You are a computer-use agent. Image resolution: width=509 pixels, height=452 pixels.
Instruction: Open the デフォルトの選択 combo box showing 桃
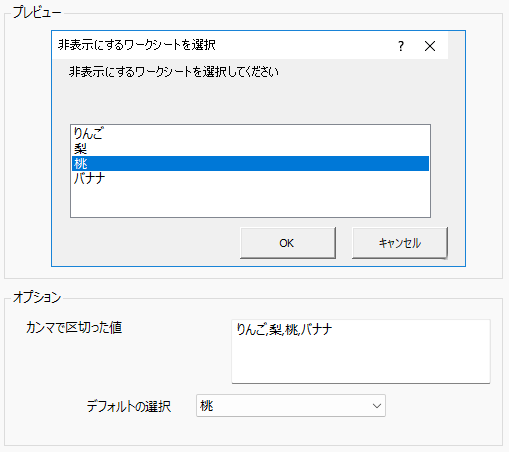coord(291,406)
